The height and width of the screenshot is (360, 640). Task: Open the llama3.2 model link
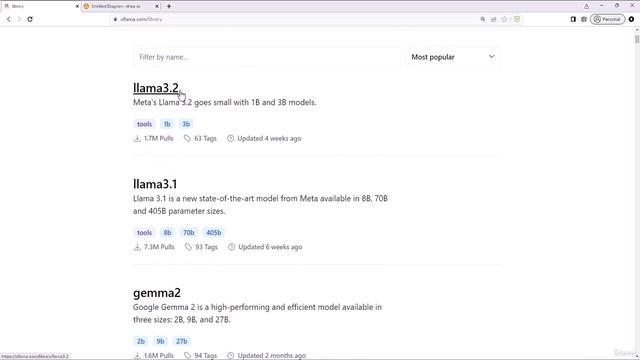pos(156,88)
